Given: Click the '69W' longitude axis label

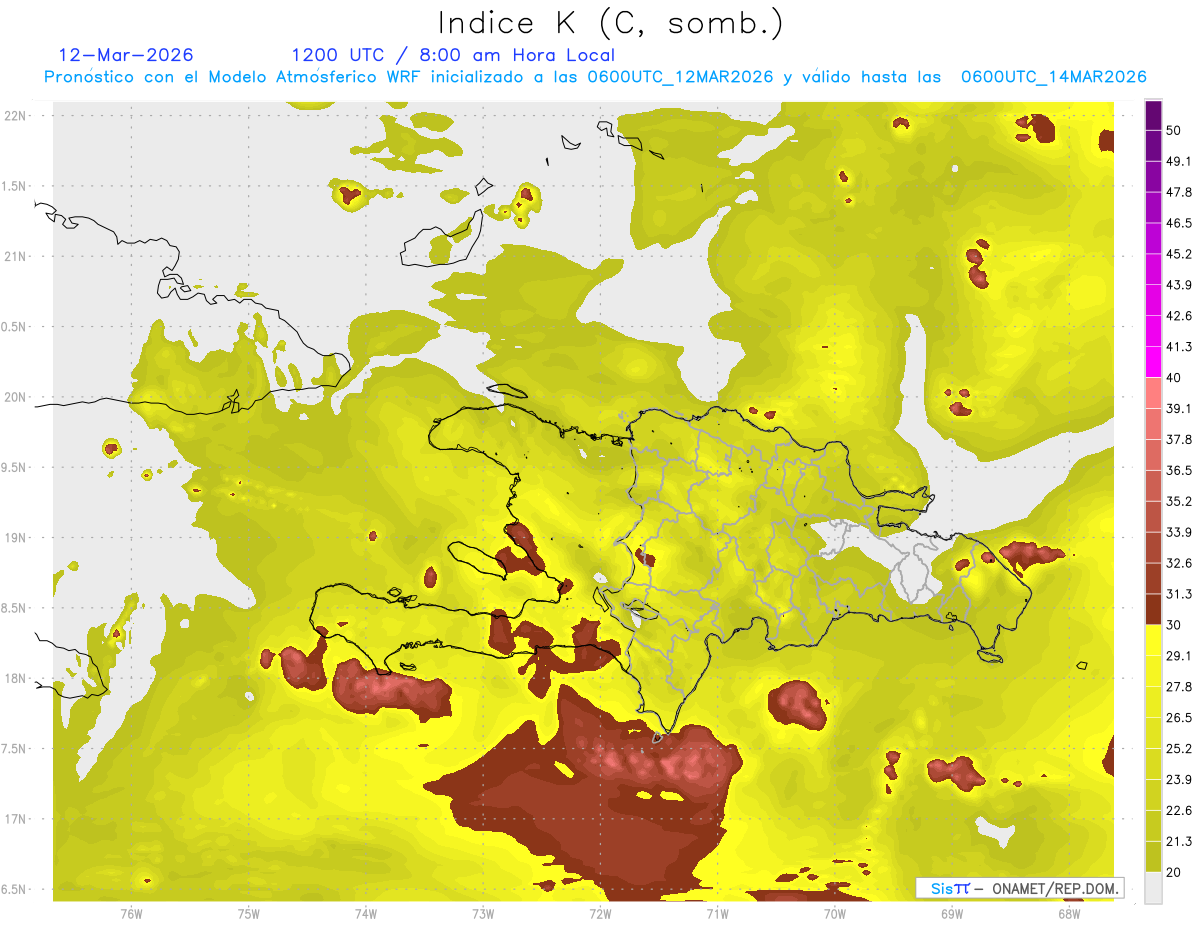Looking at the screenshot, I should pyautogui.click(x=952, y=913).
